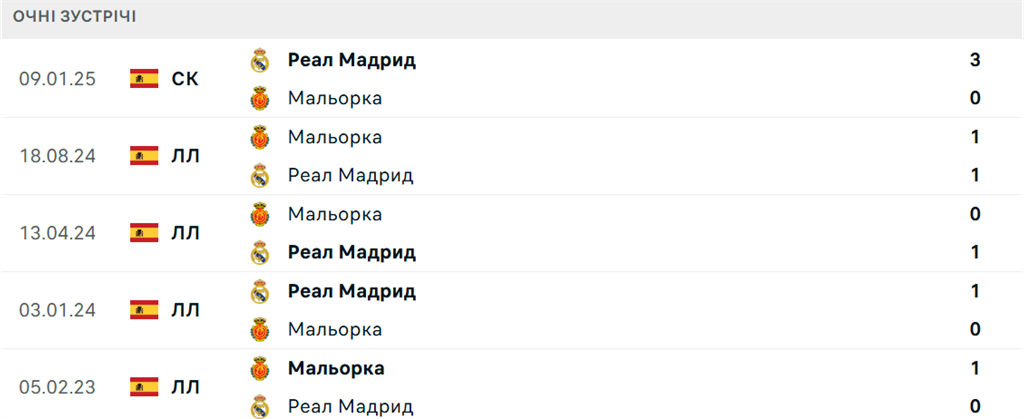This screenshot has height=419, width=1024.
Task: Click Spain flag next to СК
Action: (144, 79)
